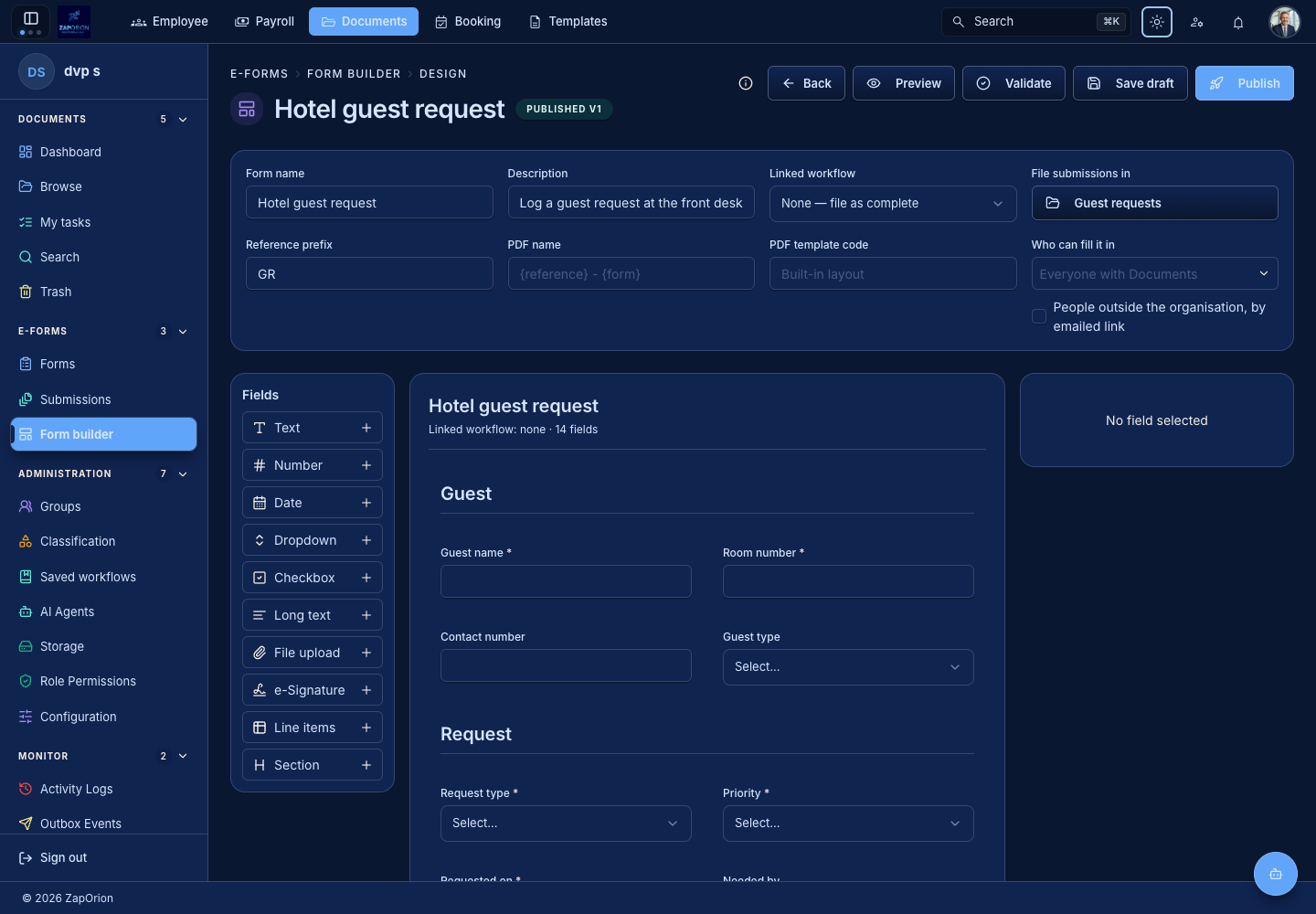The height and width of the screenshot is (914, 1316).
Task: Enable people outside the organisation checkbox
Action: pyautogui.click(x=1039, y=316)
